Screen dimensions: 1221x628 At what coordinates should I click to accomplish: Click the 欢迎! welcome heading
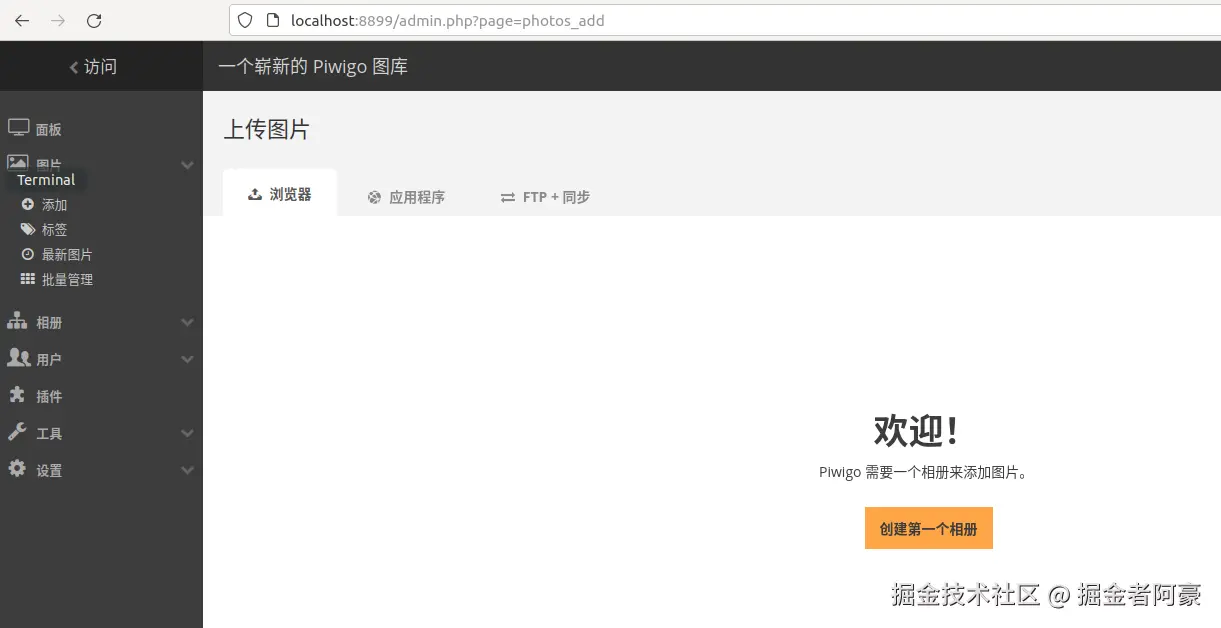[x=917, y=431]
